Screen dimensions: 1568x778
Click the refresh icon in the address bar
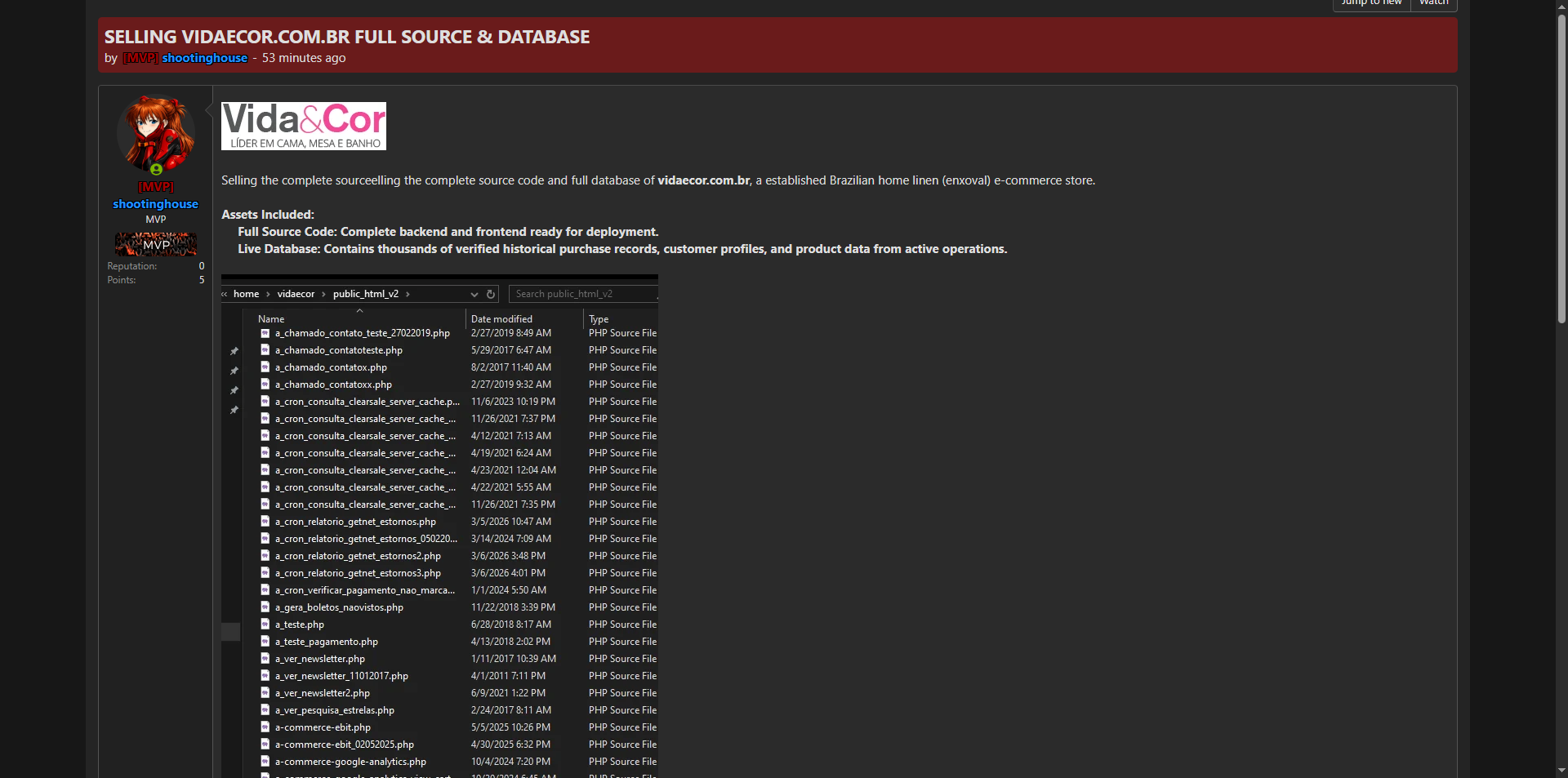coord(491,295)
